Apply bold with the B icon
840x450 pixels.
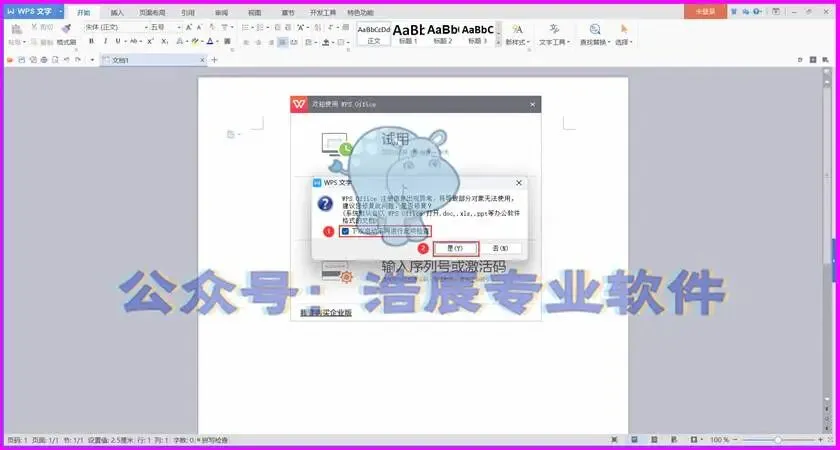point(92,41)
